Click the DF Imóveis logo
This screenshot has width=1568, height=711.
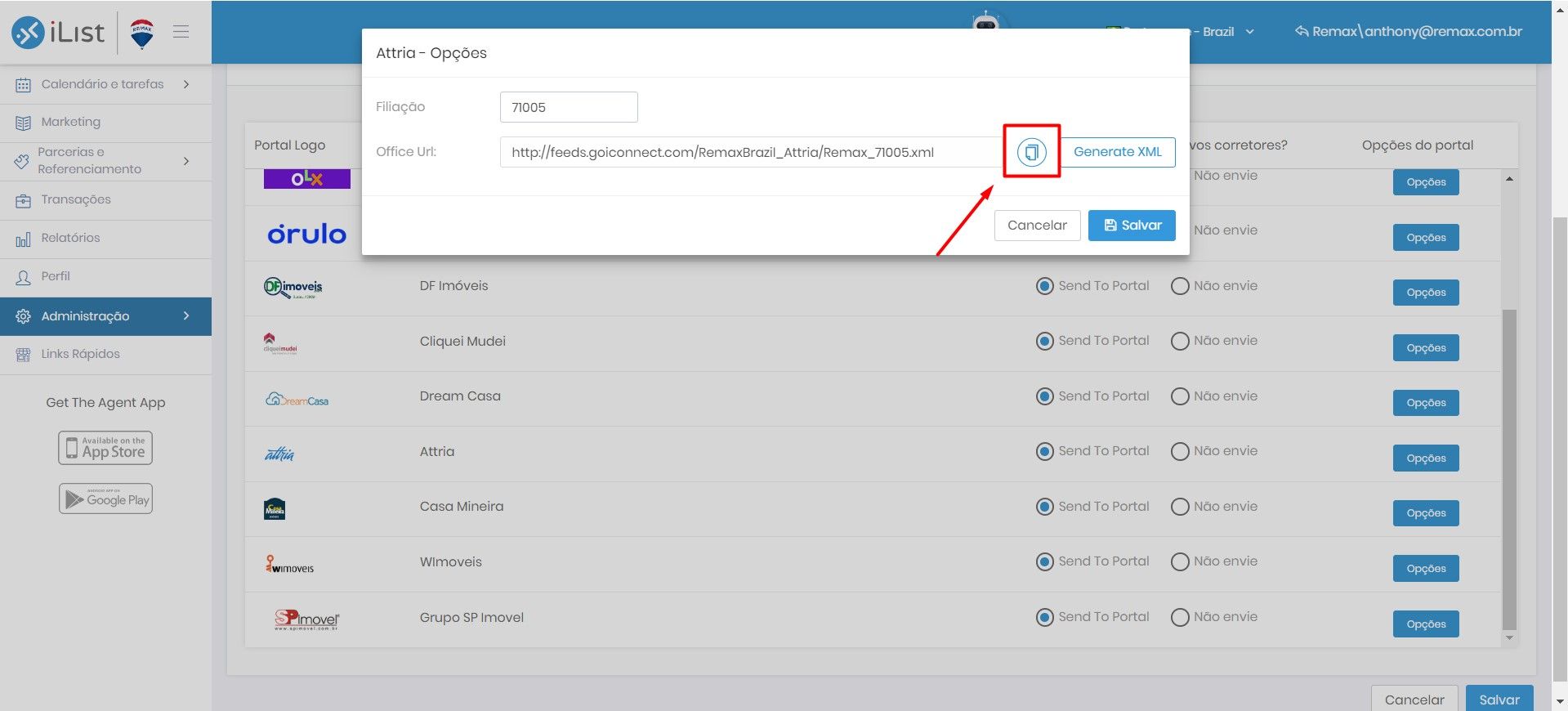coord(293,288)
